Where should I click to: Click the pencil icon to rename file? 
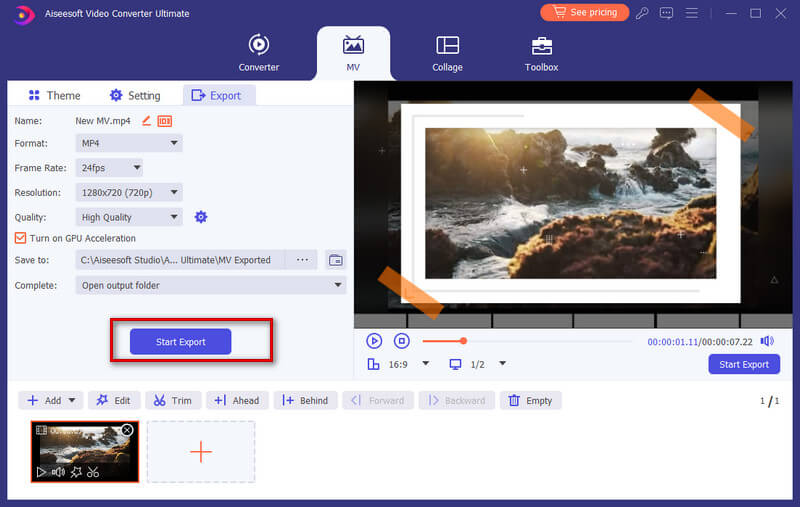coord(146,121)
